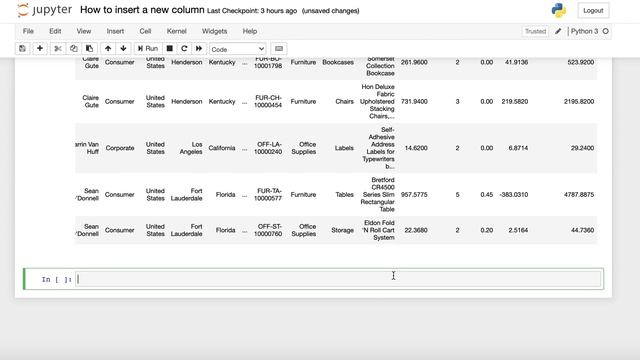This screenshot has width=640, height=360.
Task: Run the current cell
Action: point(148,49)
